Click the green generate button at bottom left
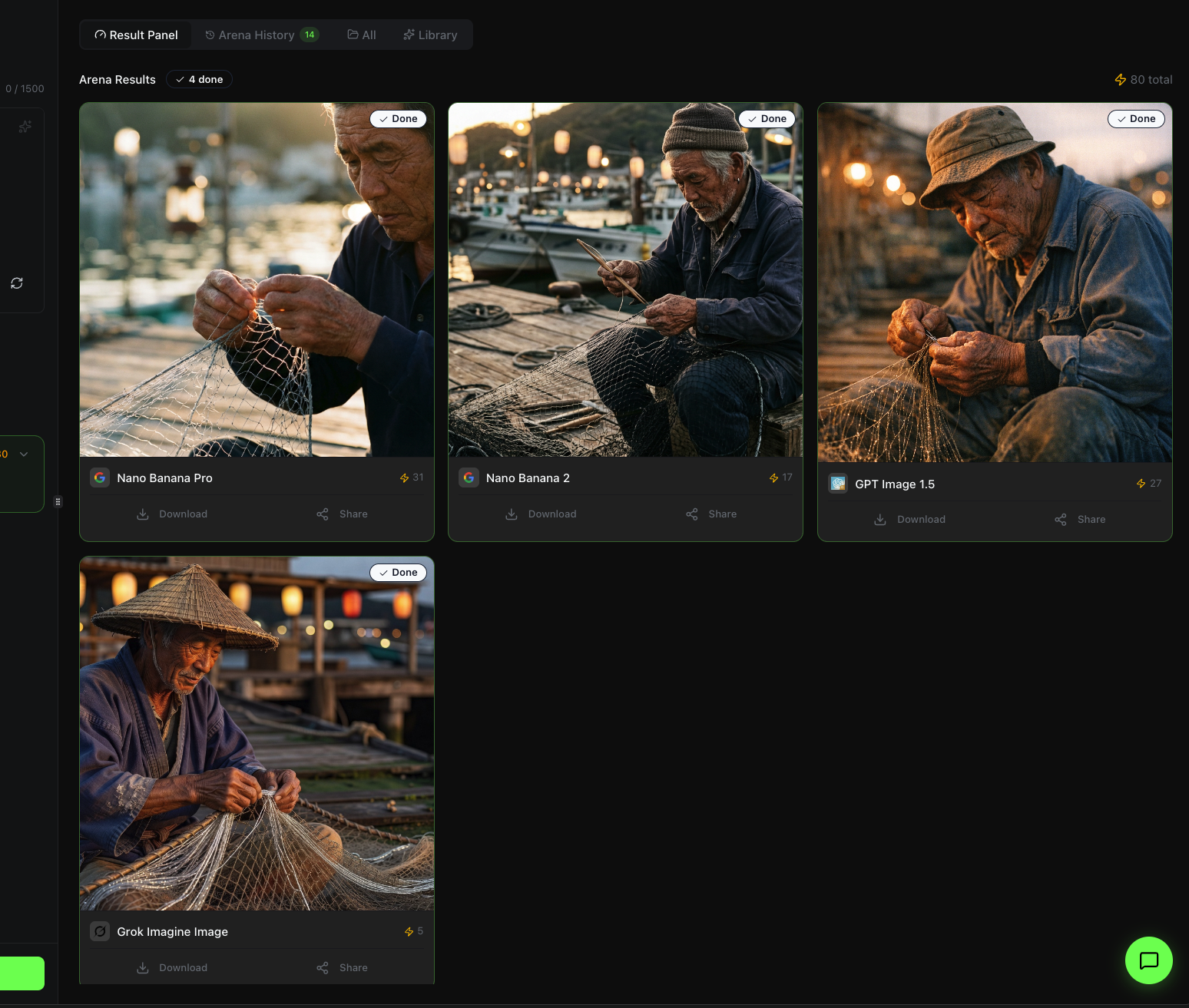 [22, 973]
